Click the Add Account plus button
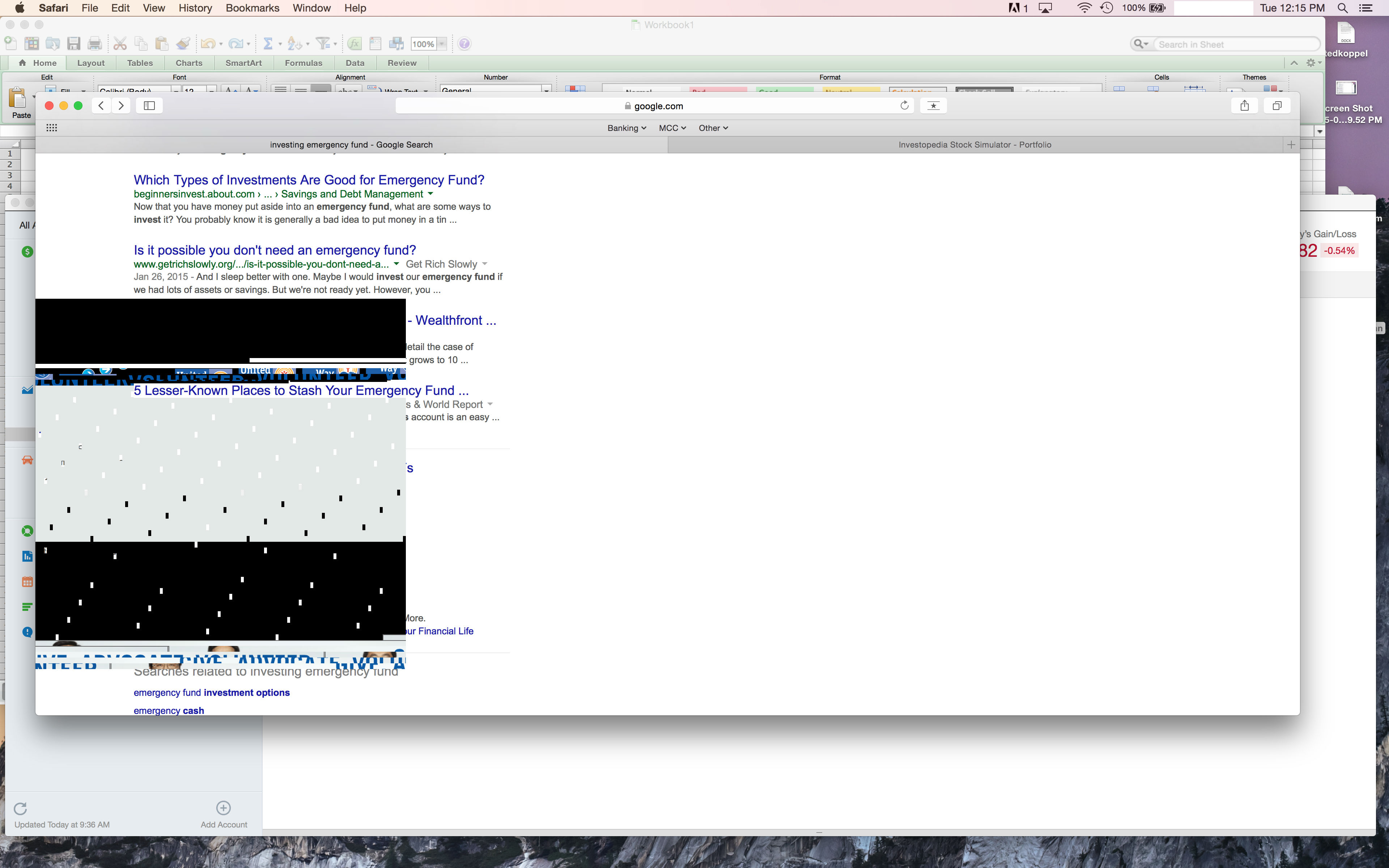Viewport: 1389px width, 868px height. [223, 808]
